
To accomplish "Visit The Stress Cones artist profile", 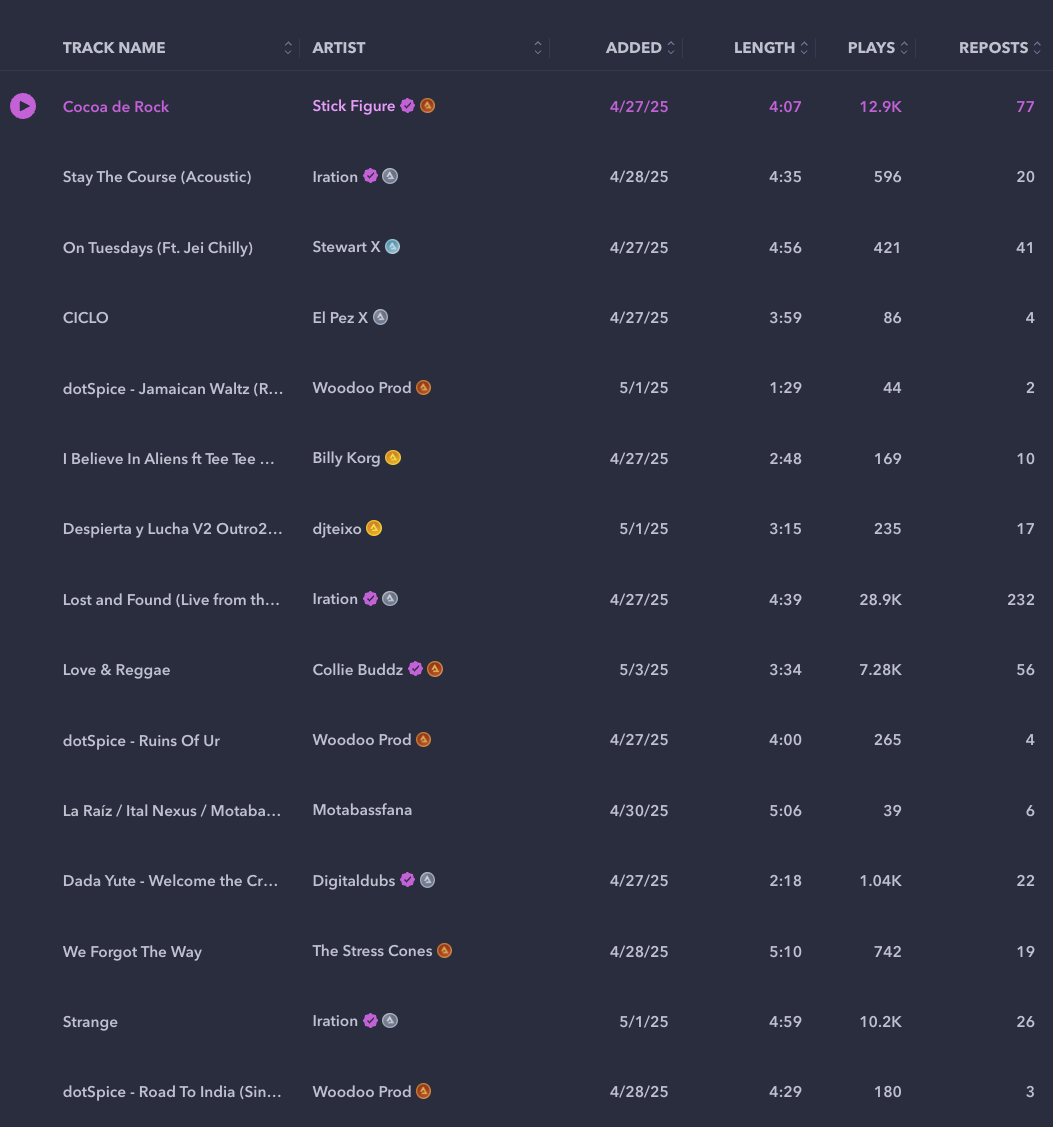I will (372, 950).
